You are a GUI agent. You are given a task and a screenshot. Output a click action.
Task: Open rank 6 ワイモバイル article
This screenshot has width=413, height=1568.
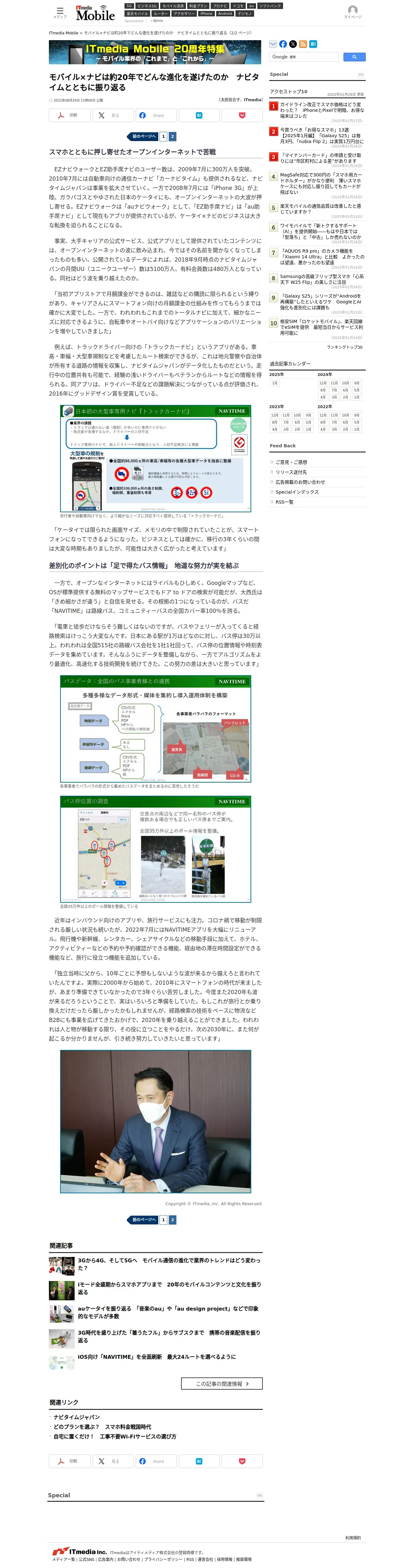click(321, 231)
